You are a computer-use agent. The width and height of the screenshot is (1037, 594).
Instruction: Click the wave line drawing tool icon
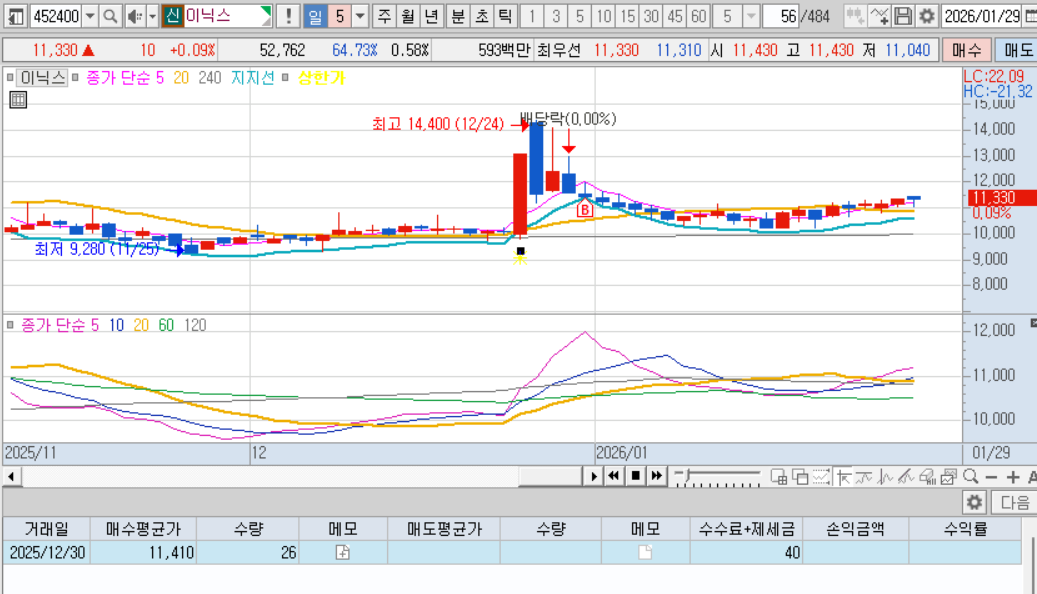864,477
